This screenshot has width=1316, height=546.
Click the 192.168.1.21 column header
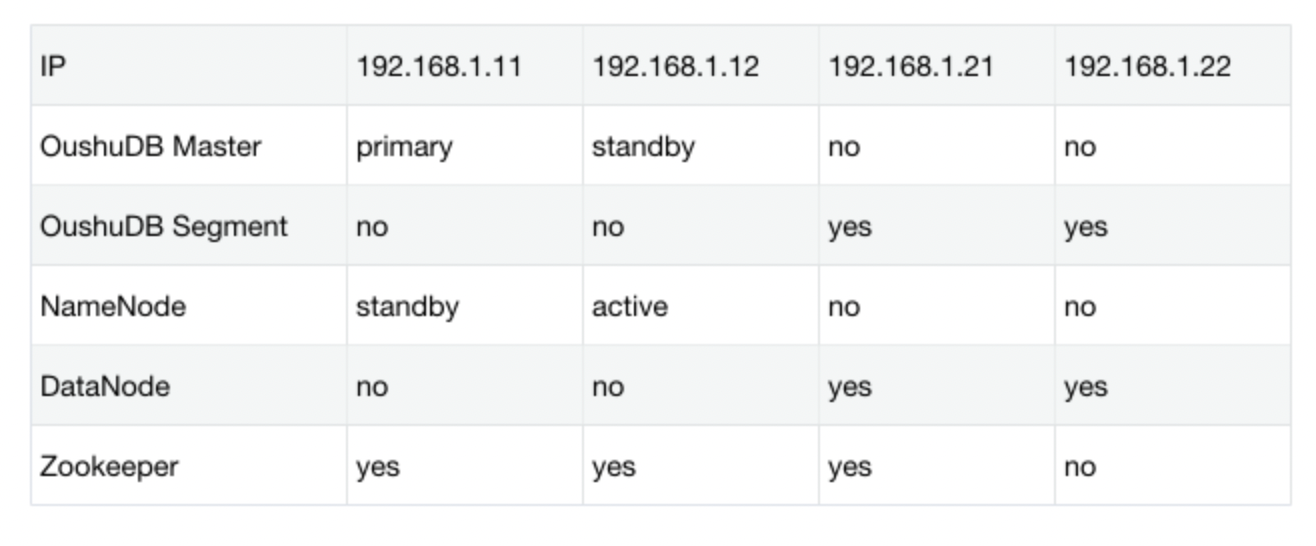coord(910,67)
